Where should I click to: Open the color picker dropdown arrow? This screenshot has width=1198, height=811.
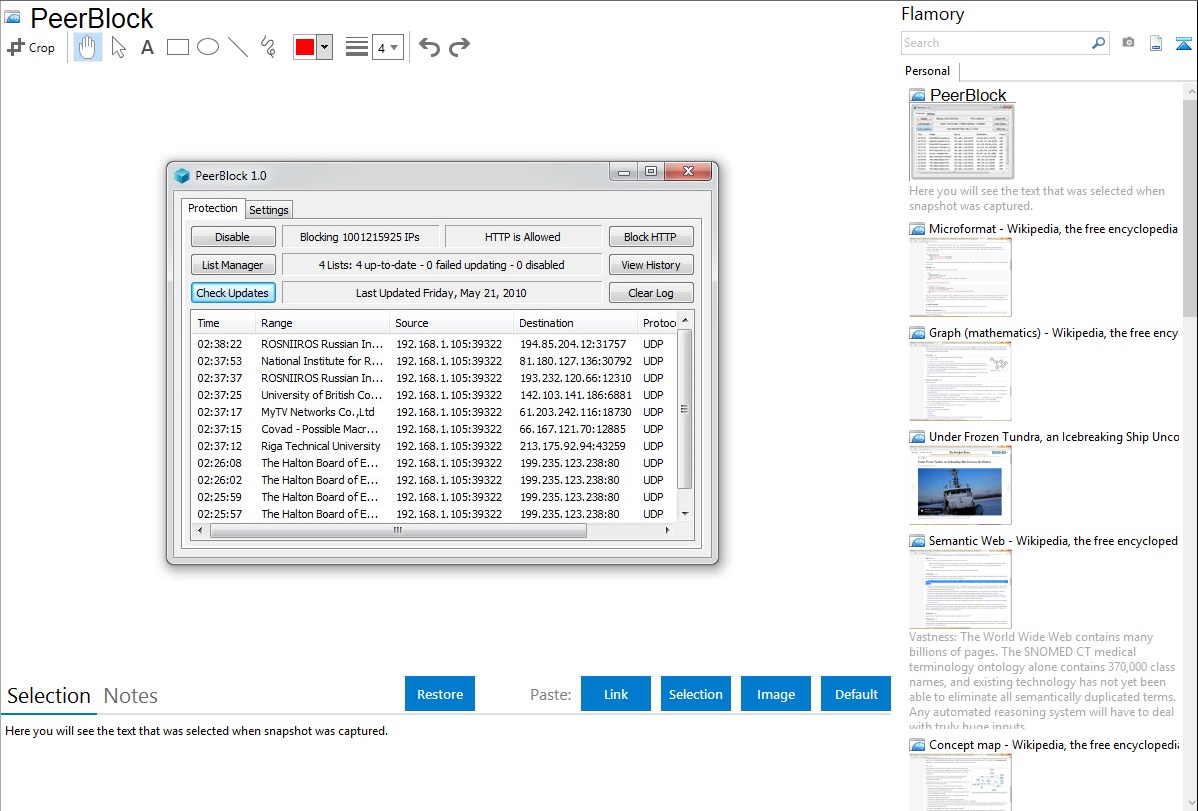click(x=324, y=47)
